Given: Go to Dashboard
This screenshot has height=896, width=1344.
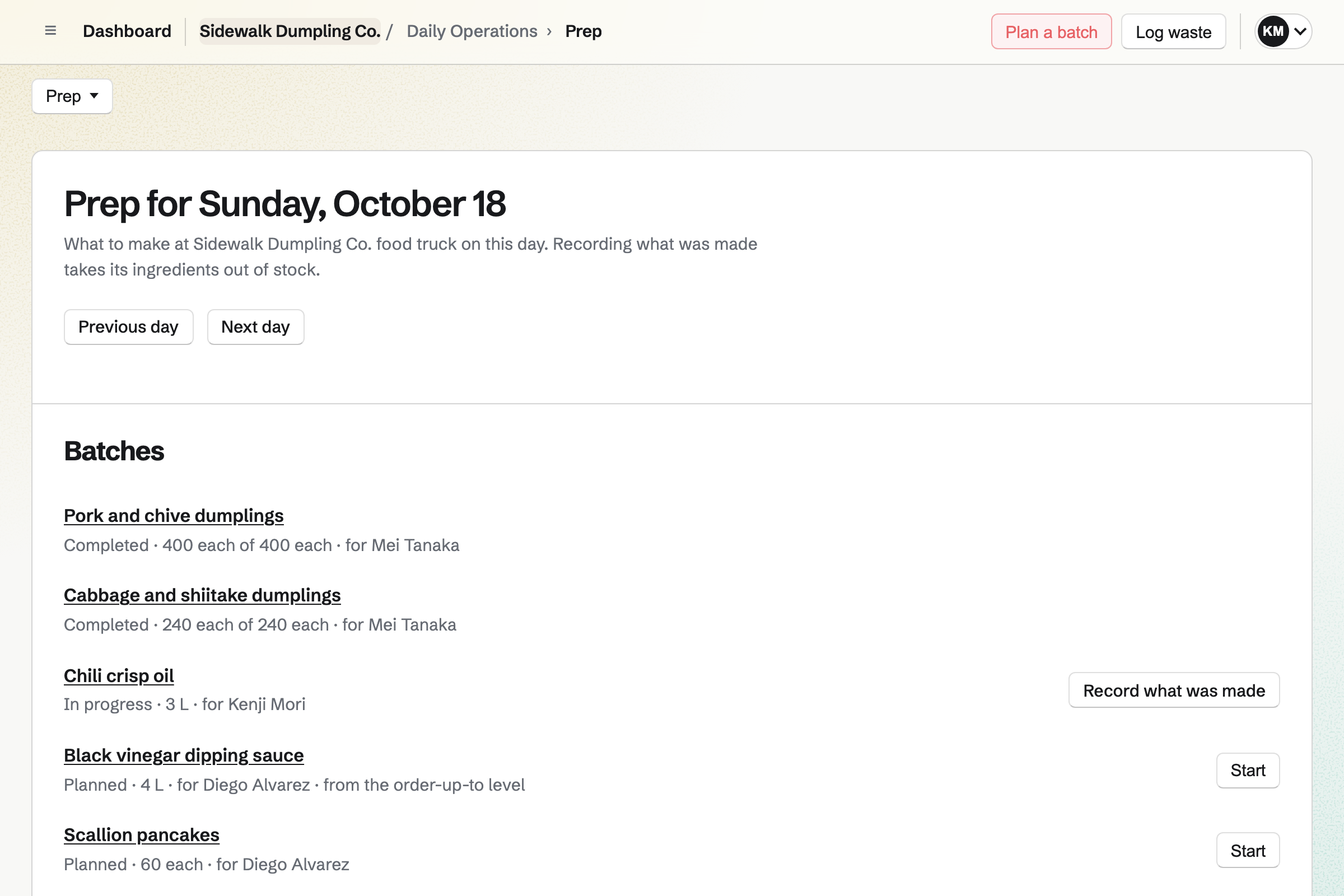Looking at the screenshot, I should [x=127, y=31].
